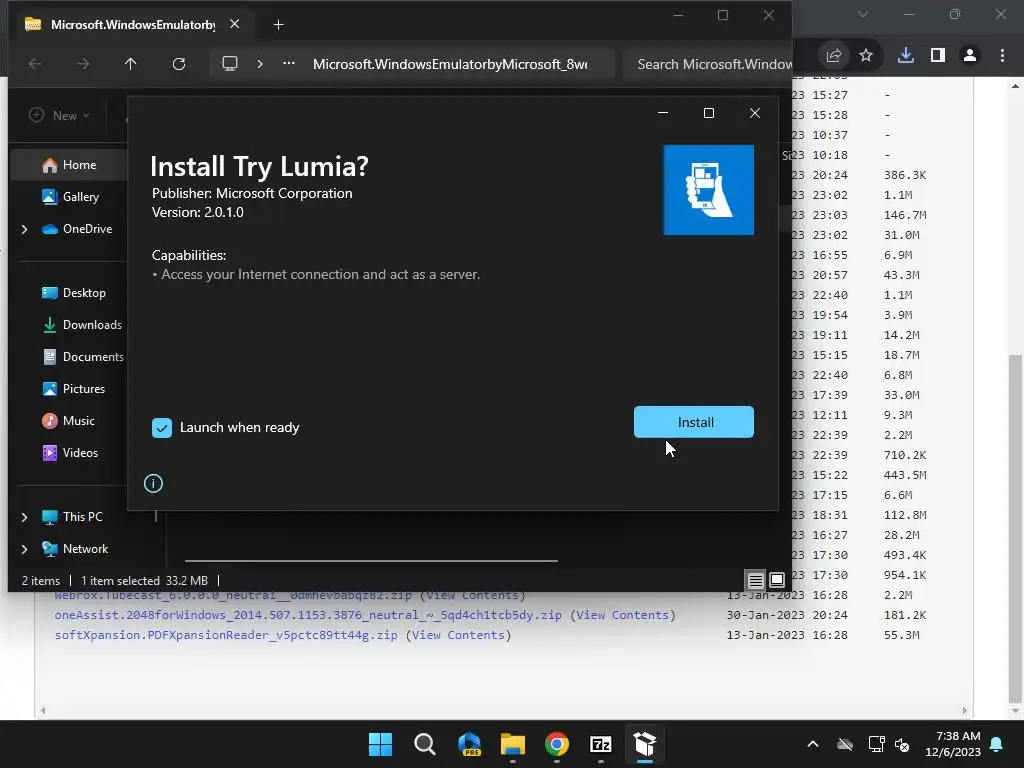The height and width of the screenshot is (768, 1024).
Task: Open the Windows Start menu
Action: click(381, 744)
